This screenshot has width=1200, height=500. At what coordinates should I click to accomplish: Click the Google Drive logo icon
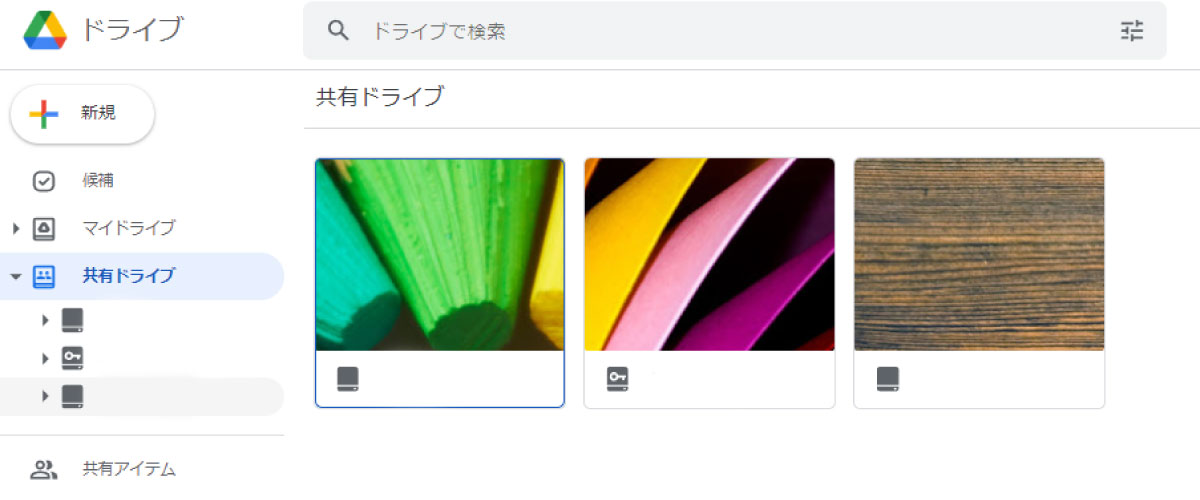click(45, 30)
